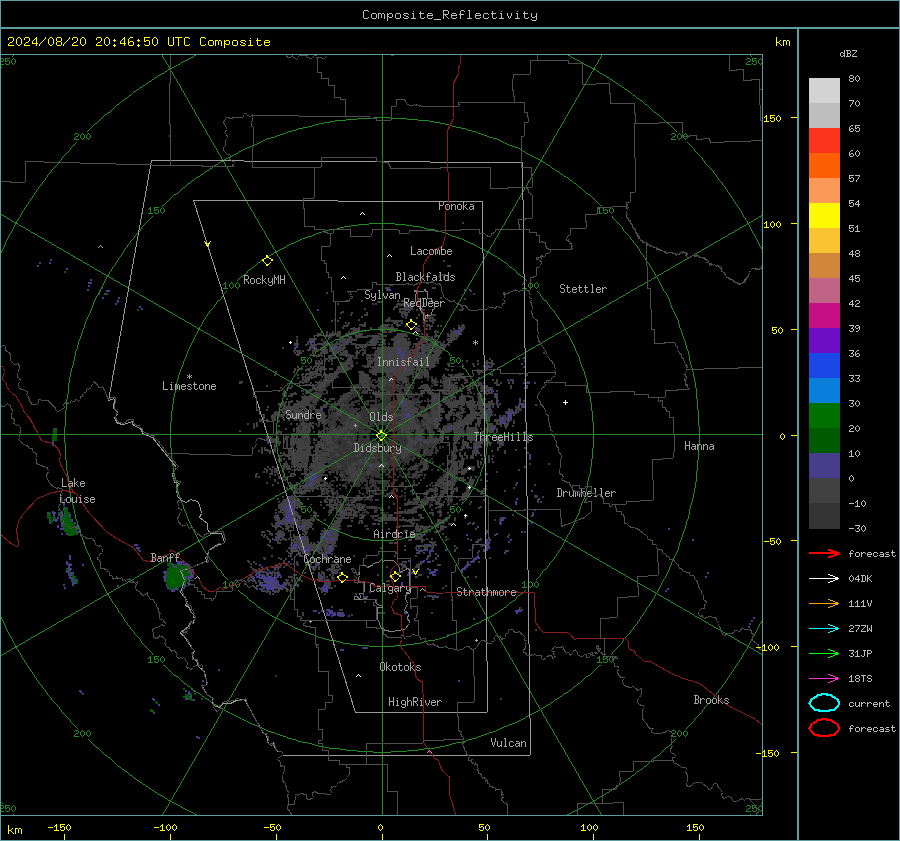Click the RockyMH label
The width and height of the screenshot is (900, 841).
tap(264, 280)
